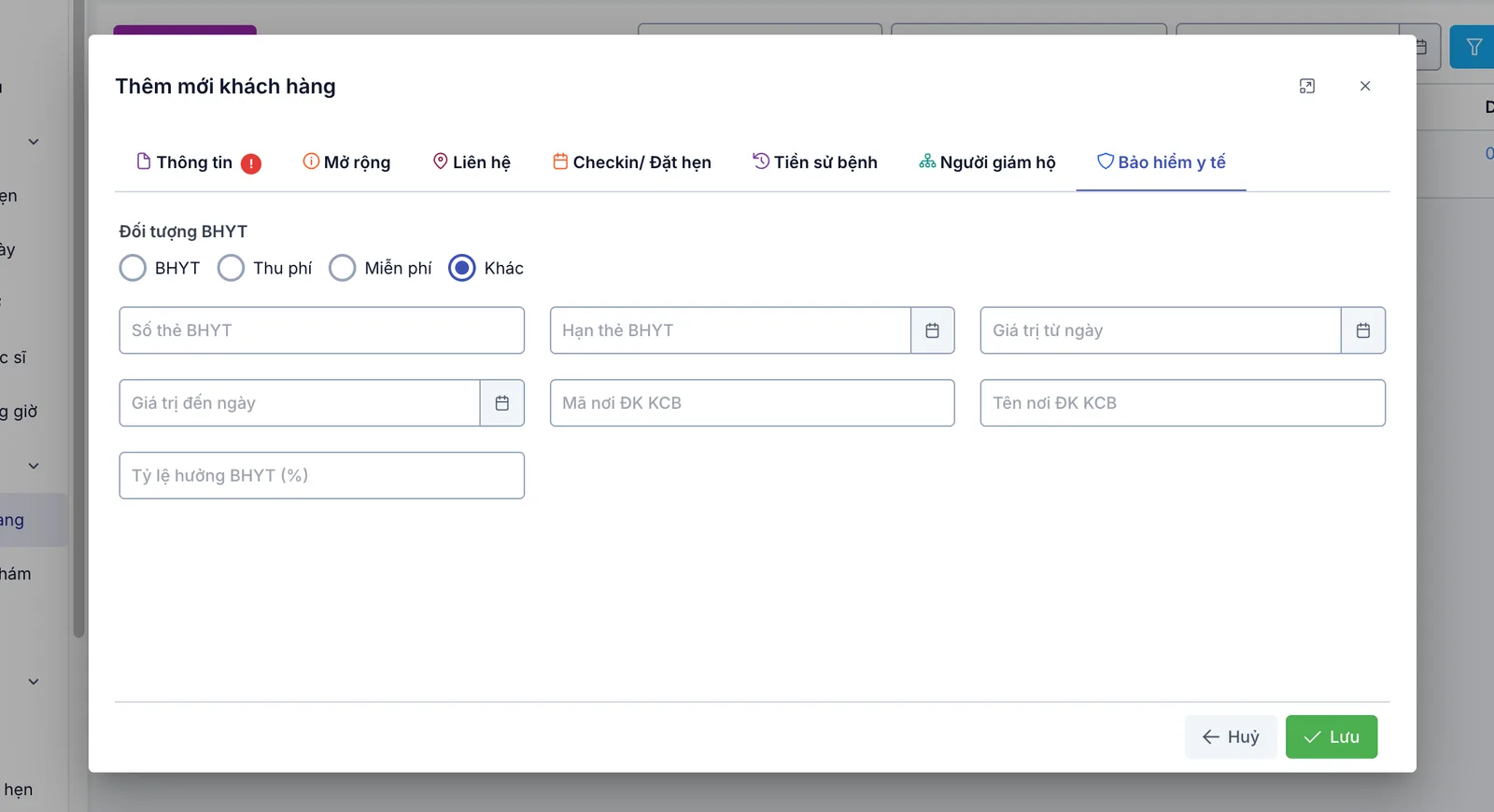Screen dimensions: 1494x812
Task: Select the BHYT radio option
Action: tap(133, 268)
